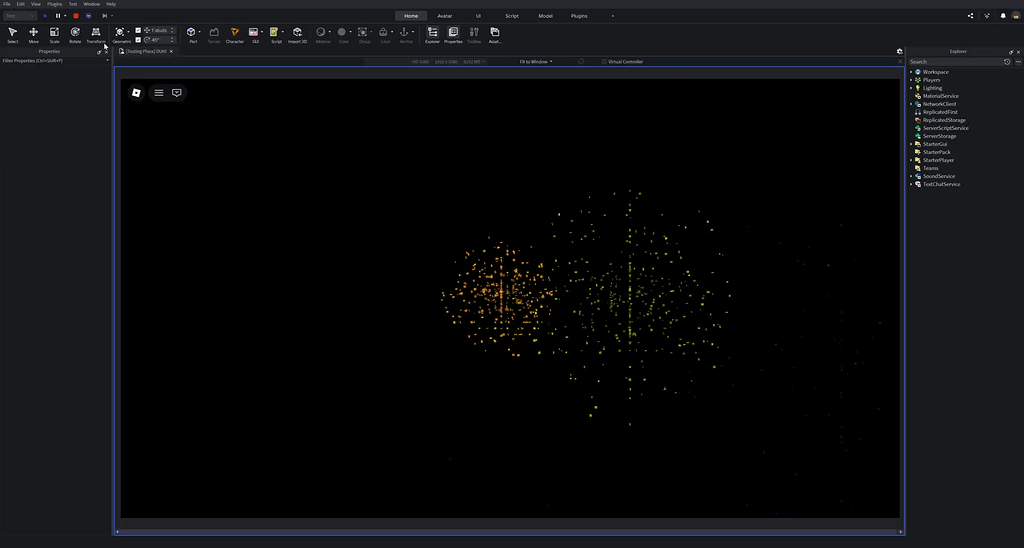Expand the NetworkClient tree node
The image size is (1024, 548).
[911, 104]
